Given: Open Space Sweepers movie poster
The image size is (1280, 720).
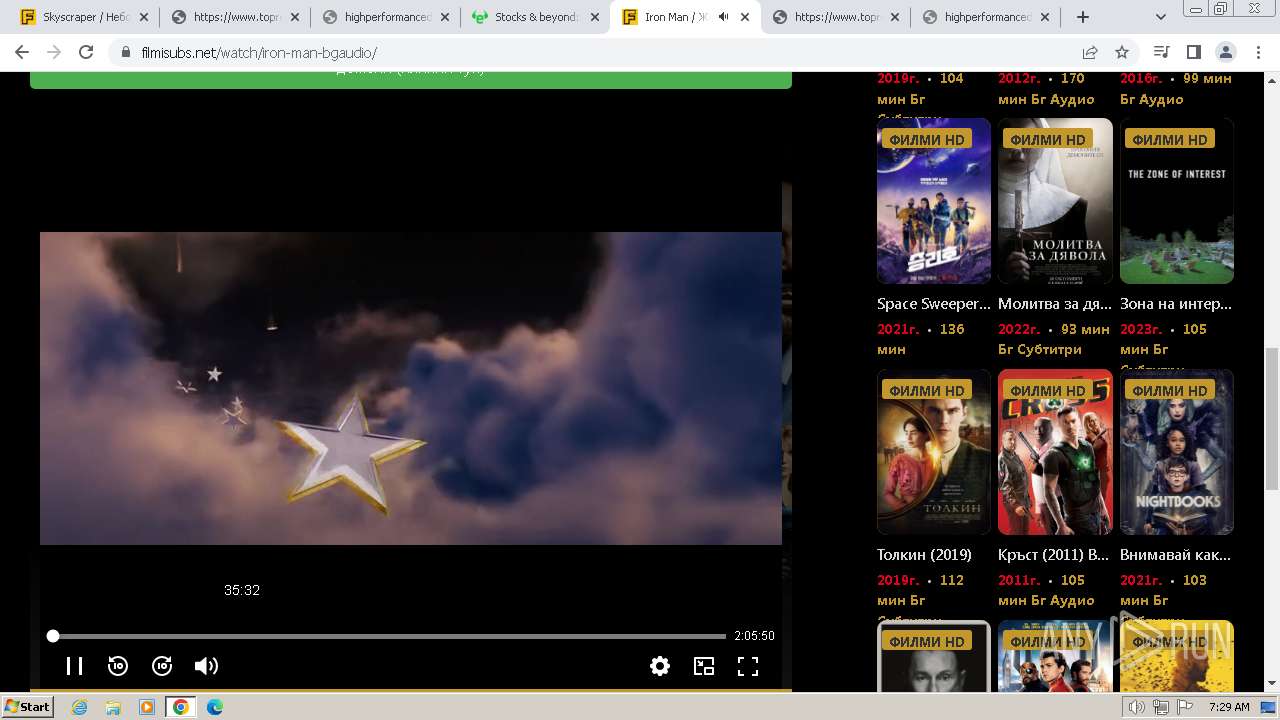Looking at the screenshot, I should 934,201.
